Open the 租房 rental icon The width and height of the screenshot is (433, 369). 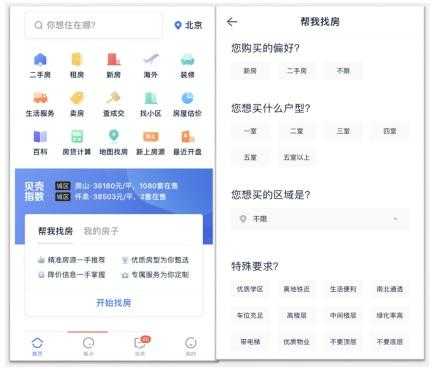77,60
